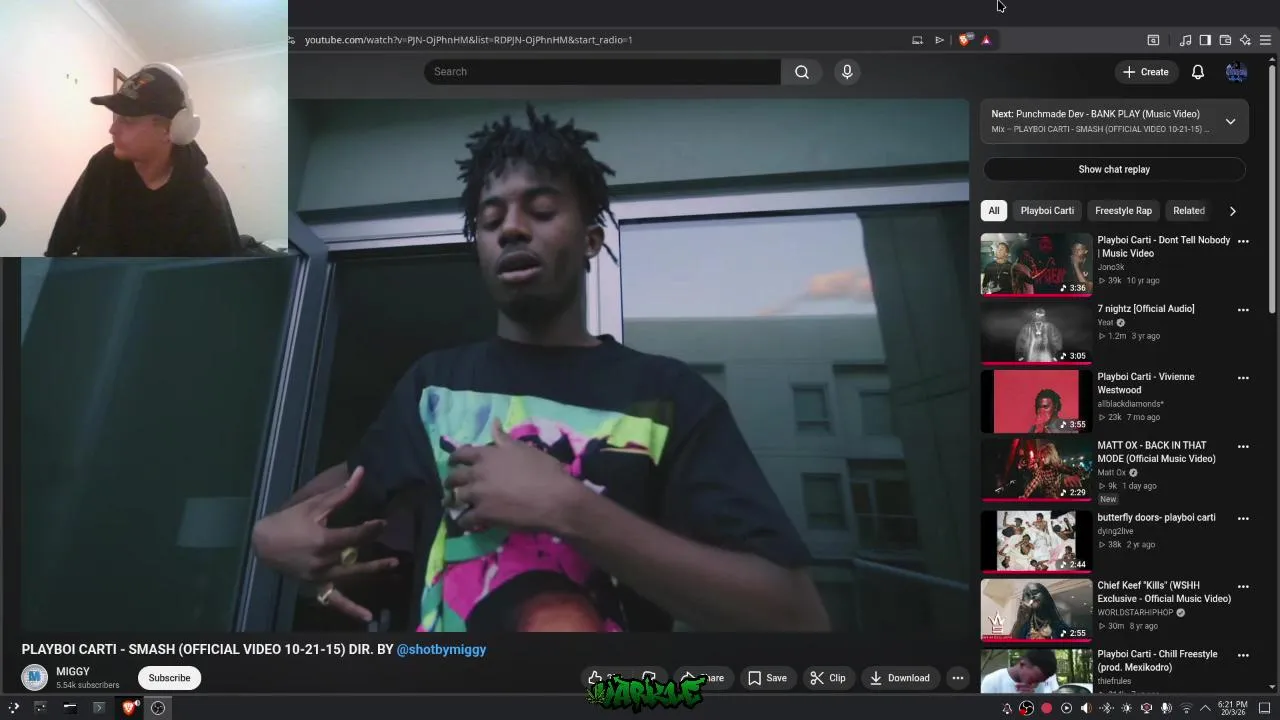
Task: Open options for MATT OX video
Action: pyautogui.click(x=1243, y=446)
